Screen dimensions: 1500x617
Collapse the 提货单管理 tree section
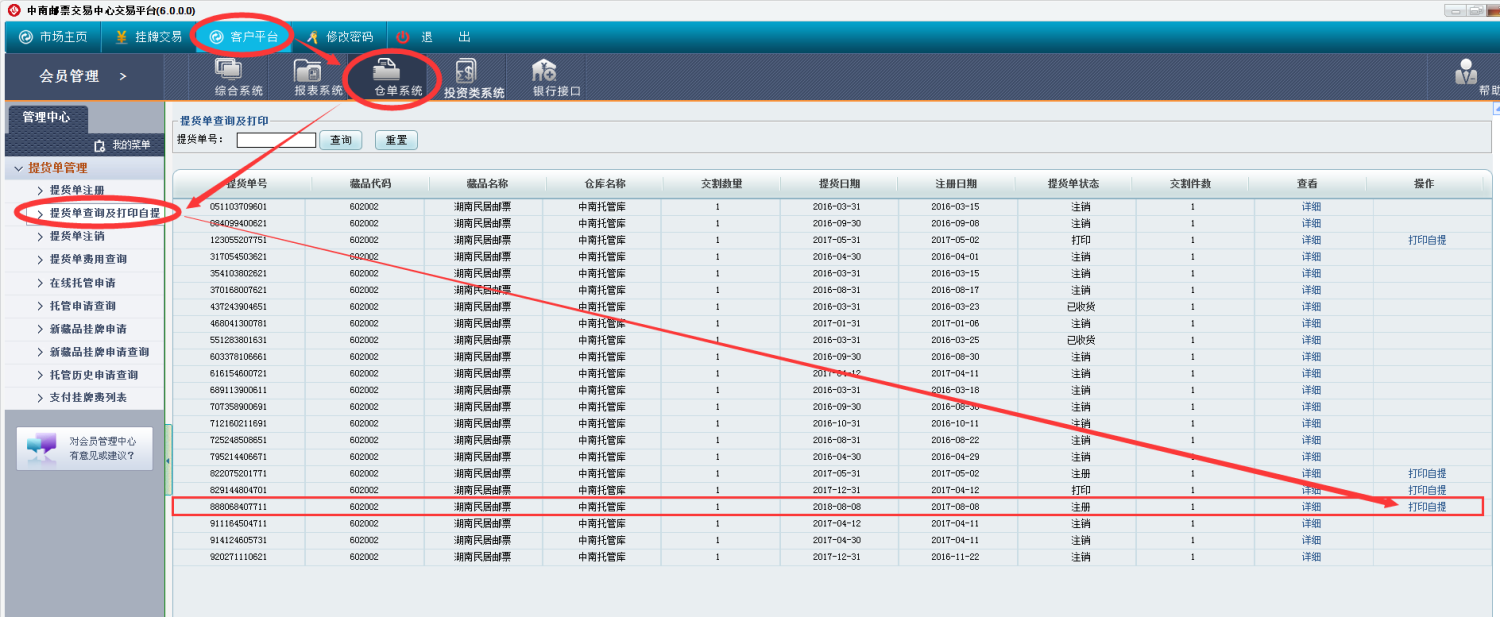(x=18, y=168)
